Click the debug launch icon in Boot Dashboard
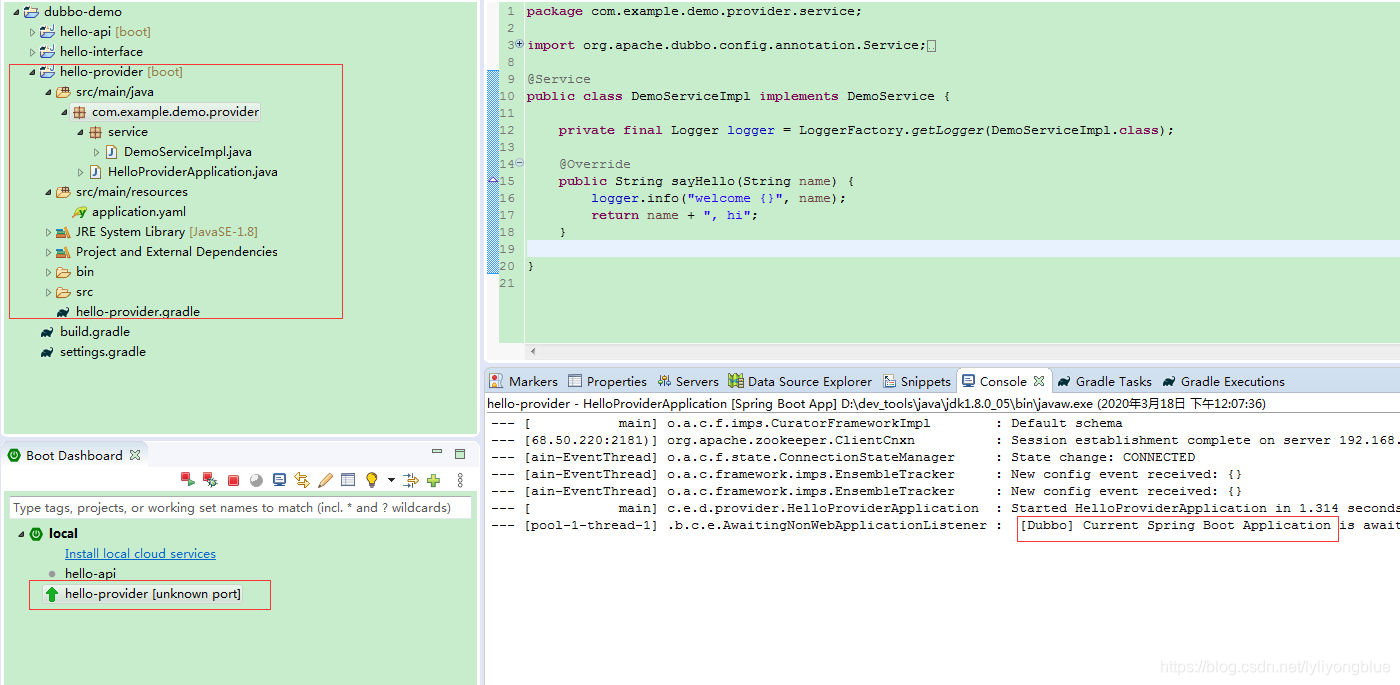1400x685 pixels. pyautogui.click(x=210, y=479)
